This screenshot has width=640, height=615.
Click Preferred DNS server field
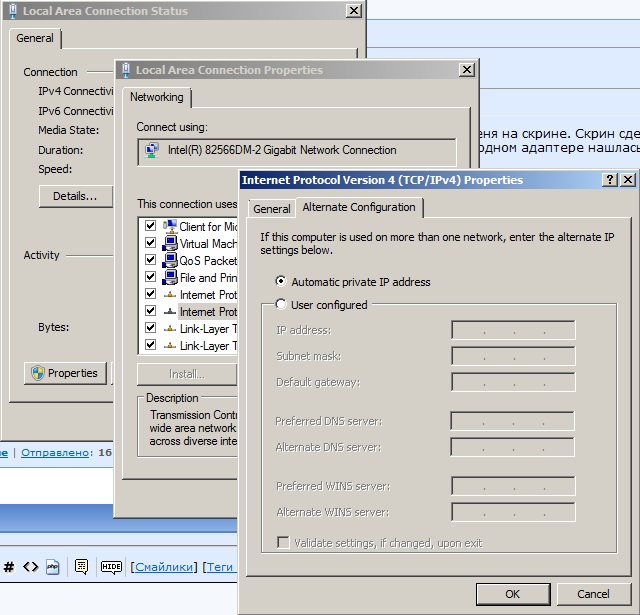[x=512, y=421]
